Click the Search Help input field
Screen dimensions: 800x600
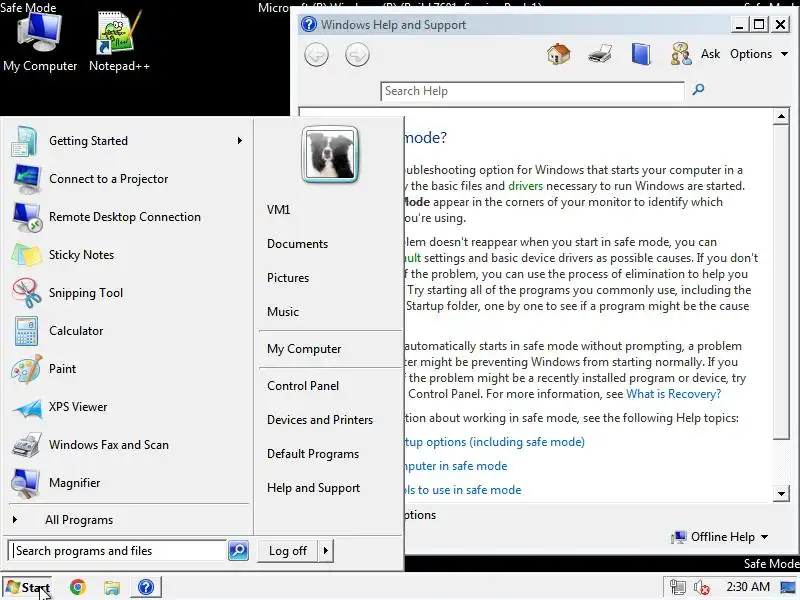pyautogui.click(x=532, y=91)
